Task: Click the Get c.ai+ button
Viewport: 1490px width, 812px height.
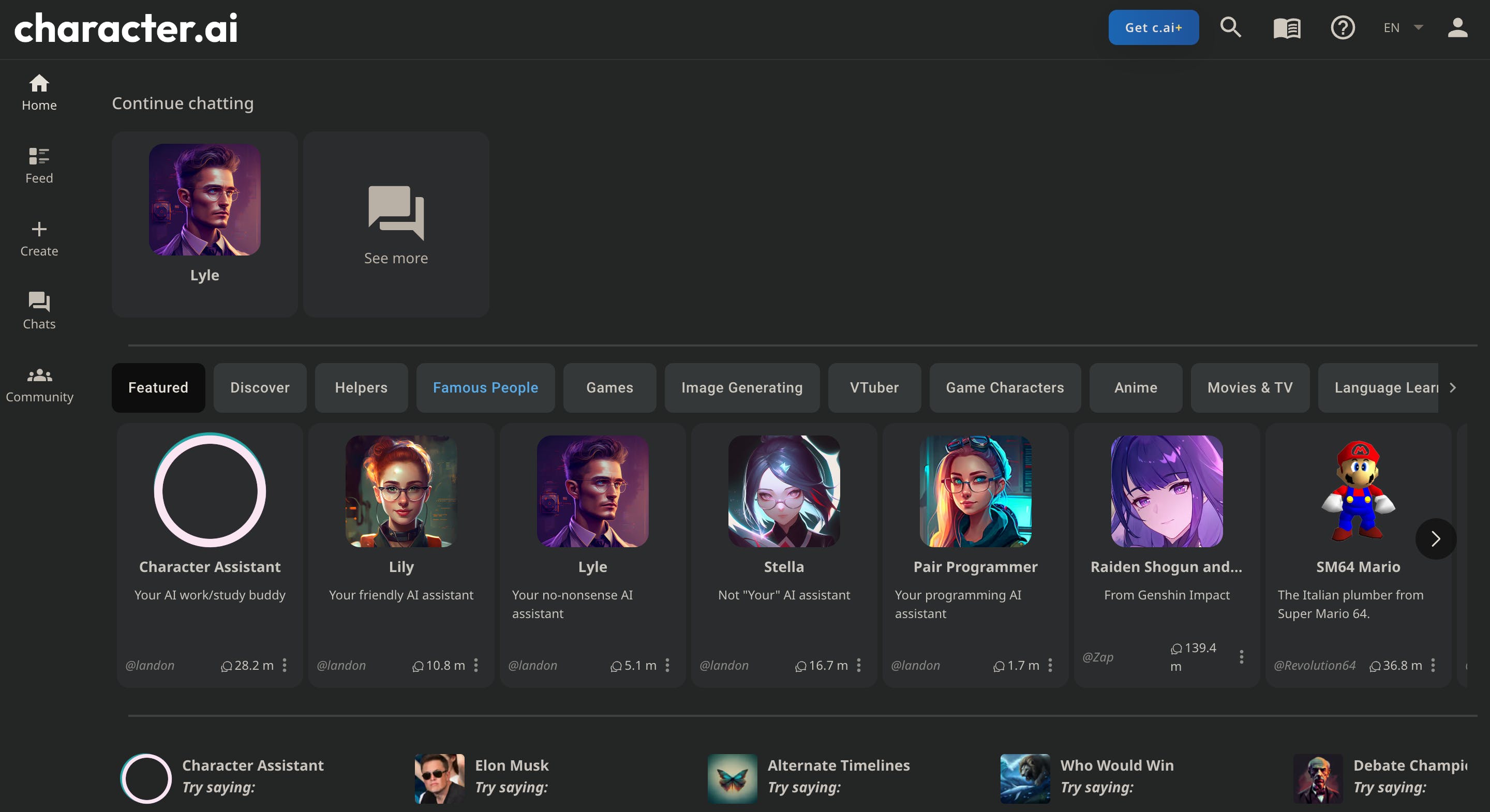Action: [1153, 28]
